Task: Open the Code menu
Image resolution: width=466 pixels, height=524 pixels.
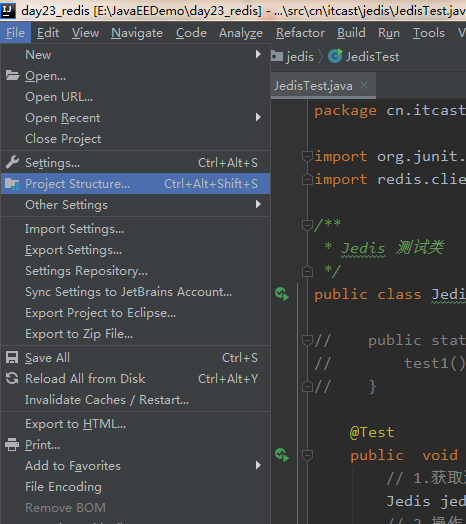Action: click(191, 33)
